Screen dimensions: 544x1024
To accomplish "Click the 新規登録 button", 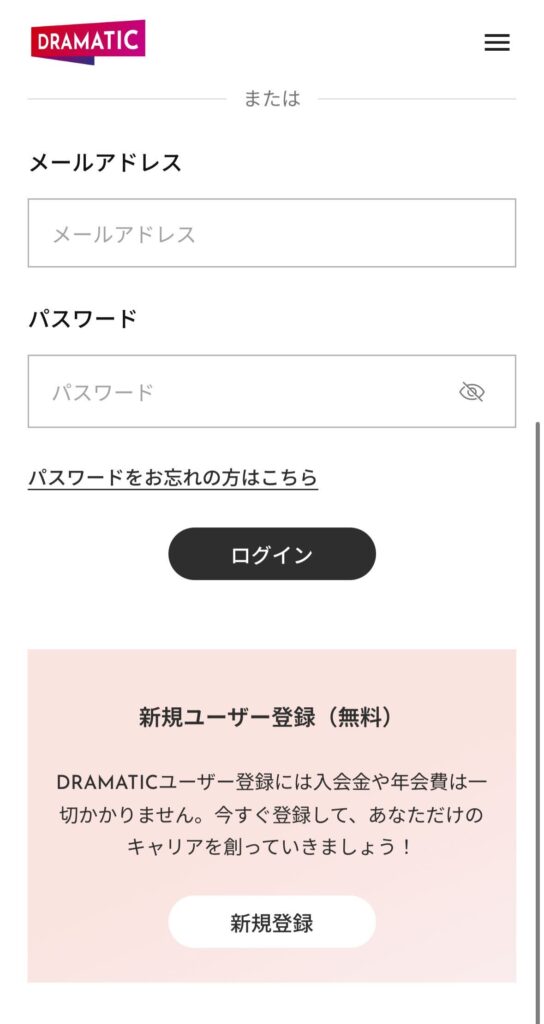I will click(272, 922).
